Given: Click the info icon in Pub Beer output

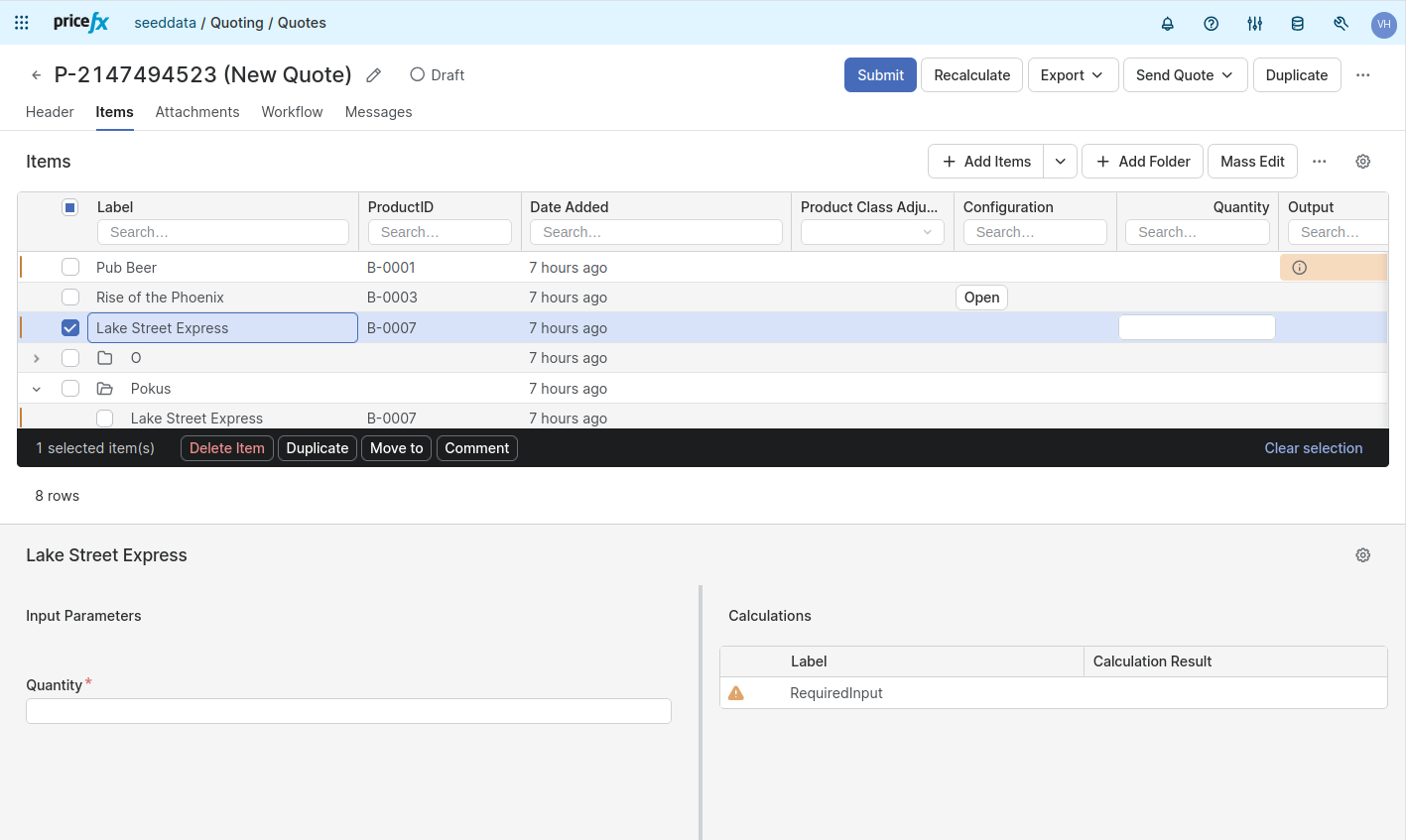Looking at the screenshot, I should (1299, 268).
